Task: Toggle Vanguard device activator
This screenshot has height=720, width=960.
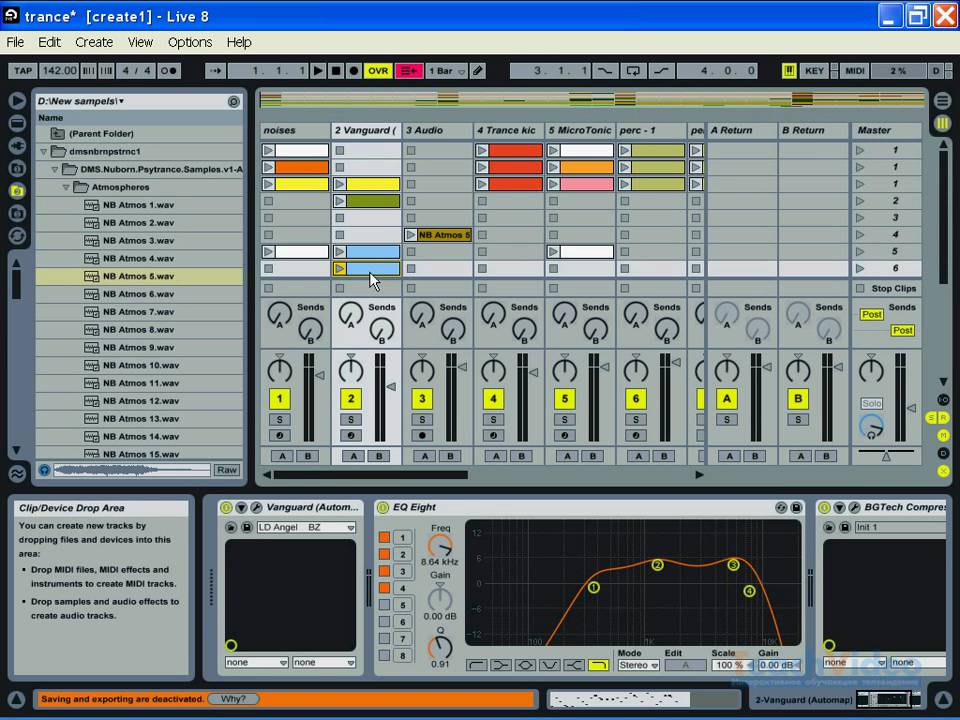Action: 226,508
